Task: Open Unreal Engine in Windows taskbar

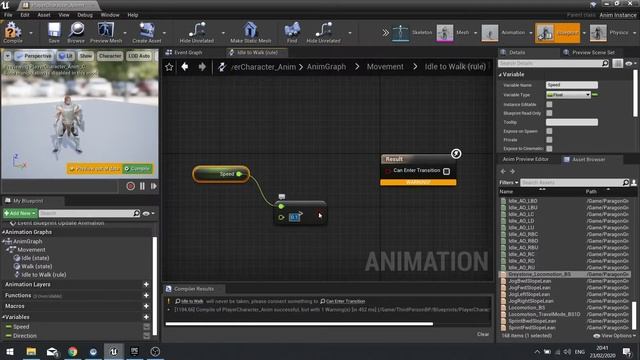Action: pos(113,351)
